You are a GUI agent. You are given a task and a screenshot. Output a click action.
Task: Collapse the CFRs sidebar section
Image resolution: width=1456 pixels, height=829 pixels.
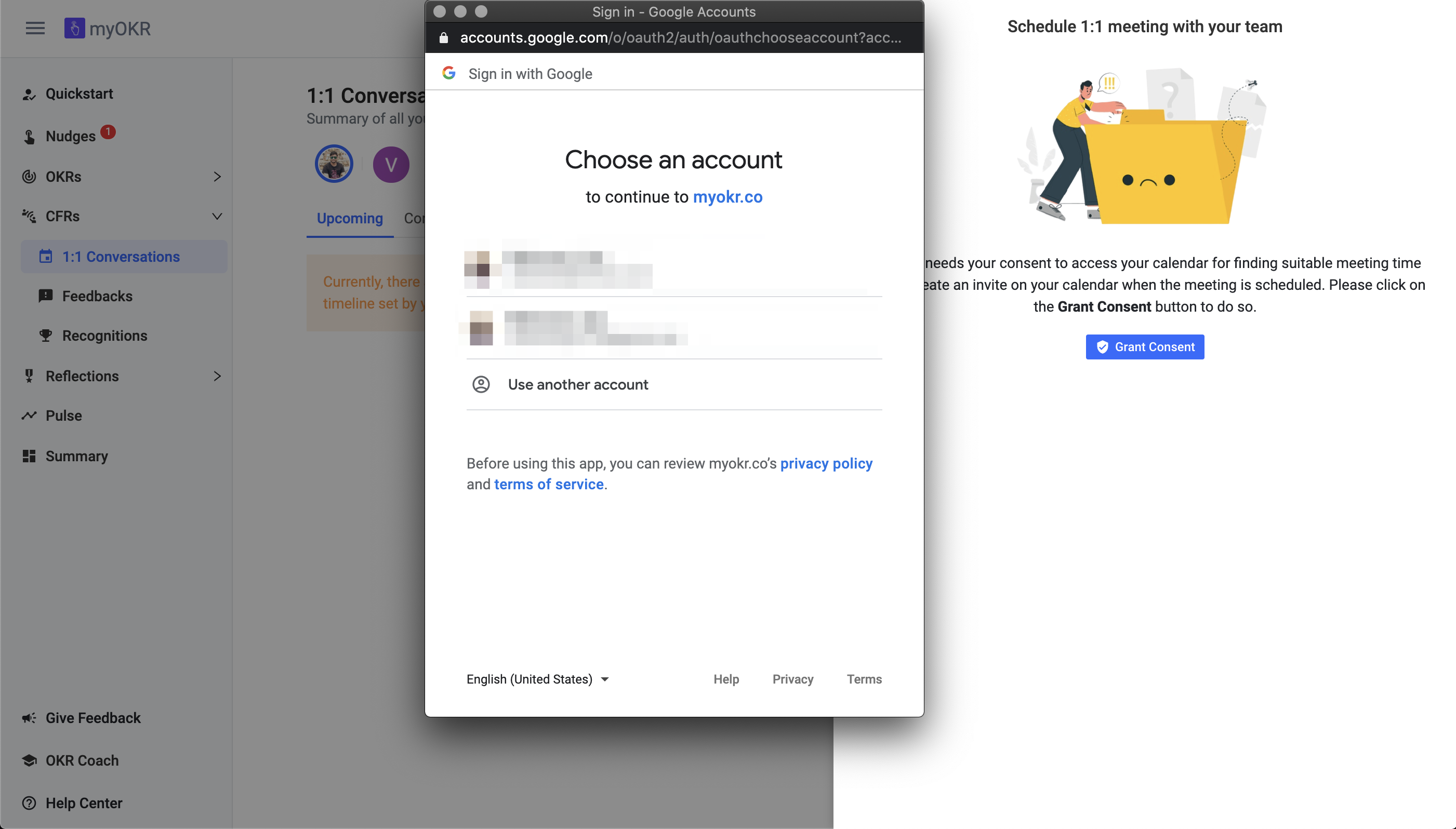coord(217,217)
